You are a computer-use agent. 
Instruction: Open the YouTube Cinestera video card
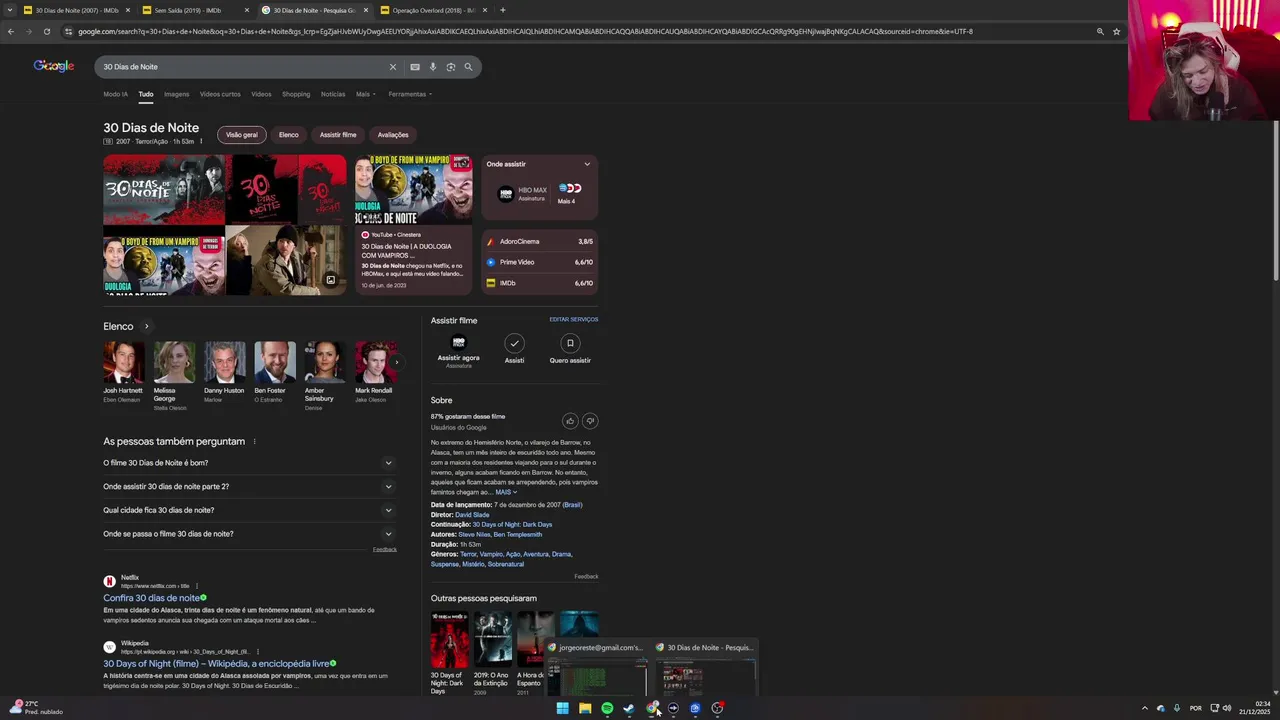413,225
